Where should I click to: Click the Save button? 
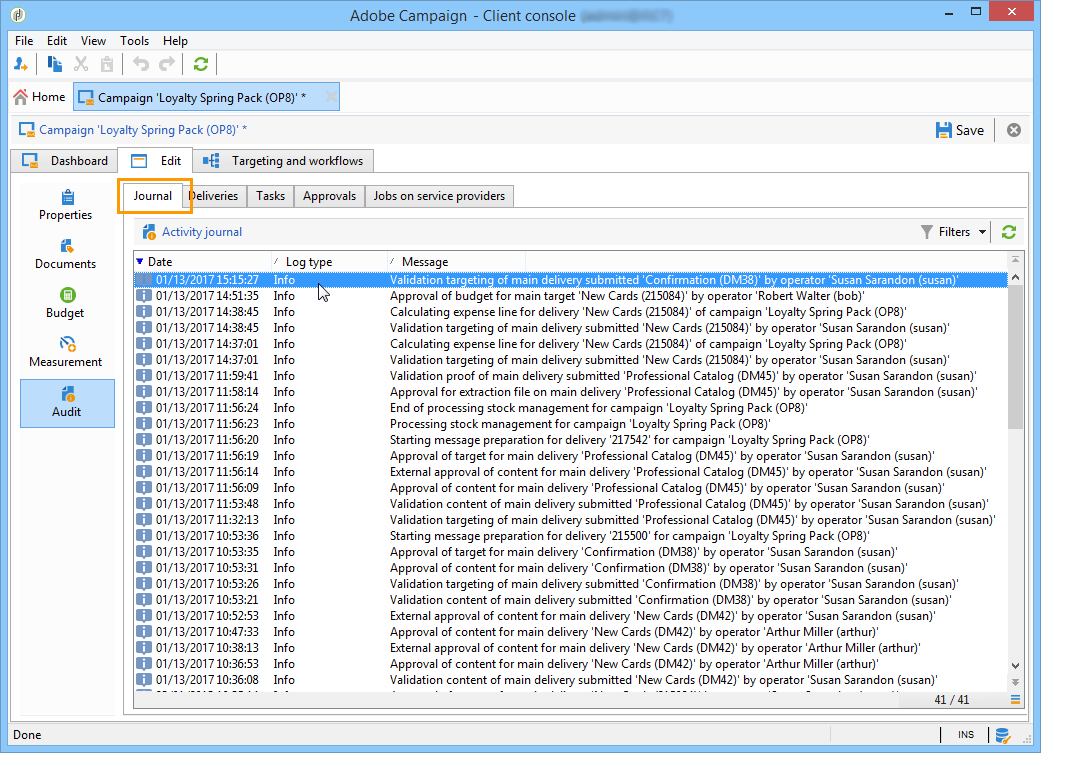coord(959,130)
